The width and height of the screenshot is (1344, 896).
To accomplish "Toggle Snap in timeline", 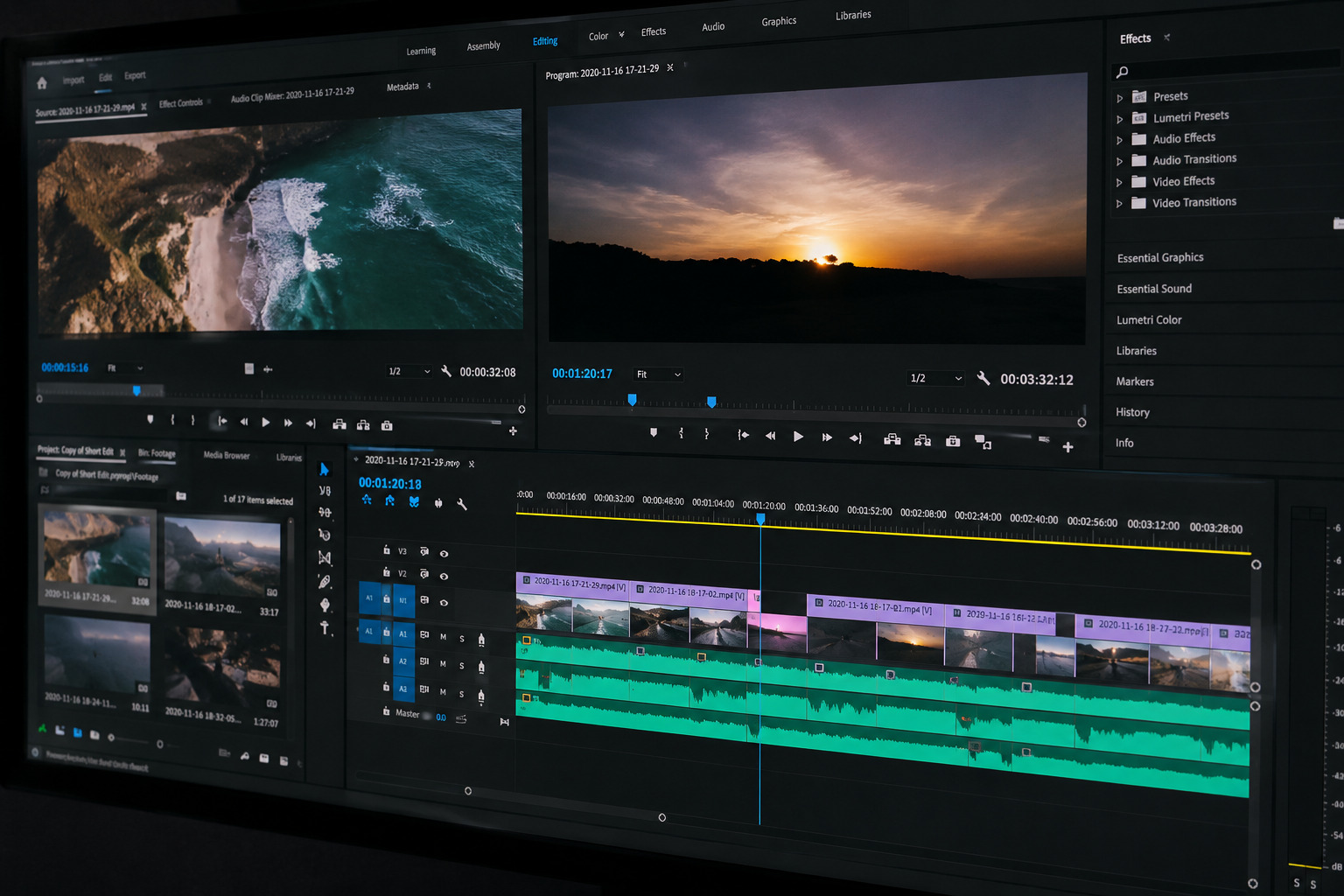I will point(389,500).
